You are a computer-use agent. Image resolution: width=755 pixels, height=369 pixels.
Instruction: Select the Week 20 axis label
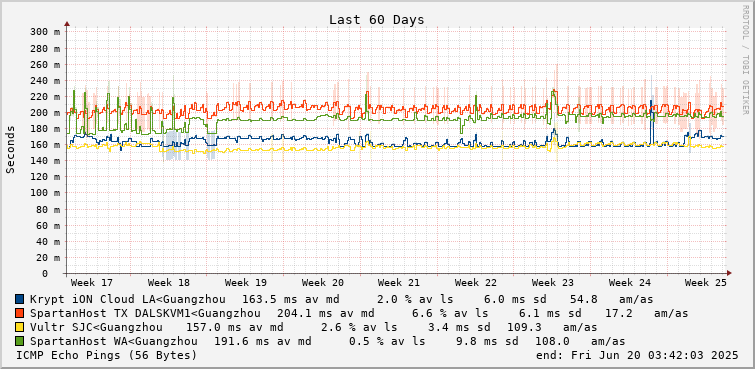pyautogui.click(x=323, y=282)
